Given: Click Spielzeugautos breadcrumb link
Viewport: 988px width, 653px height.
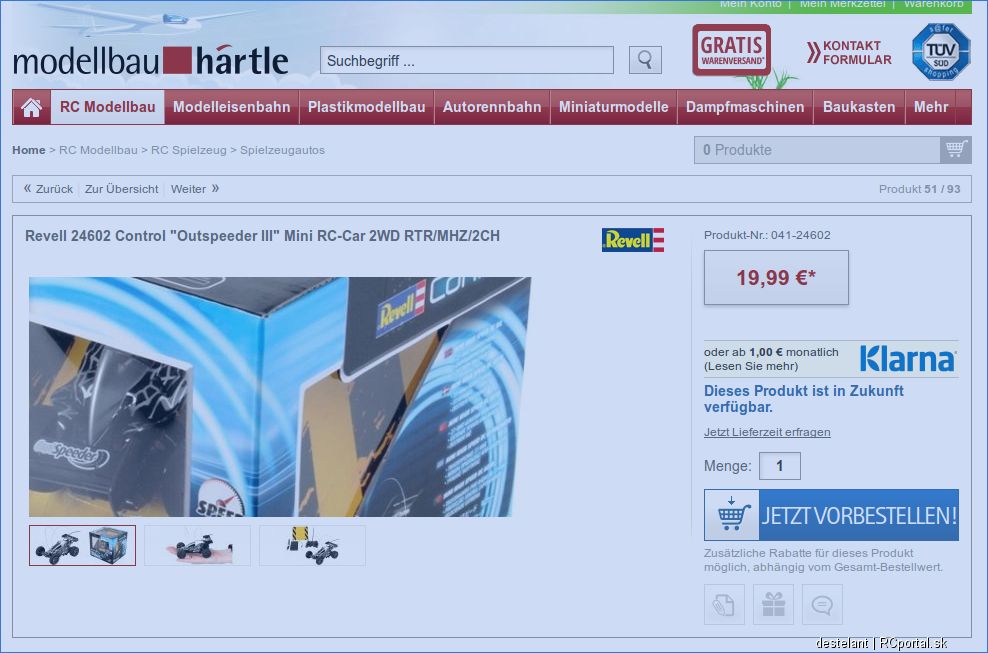Looking at the screenshot, I should (x=282, y=150).
